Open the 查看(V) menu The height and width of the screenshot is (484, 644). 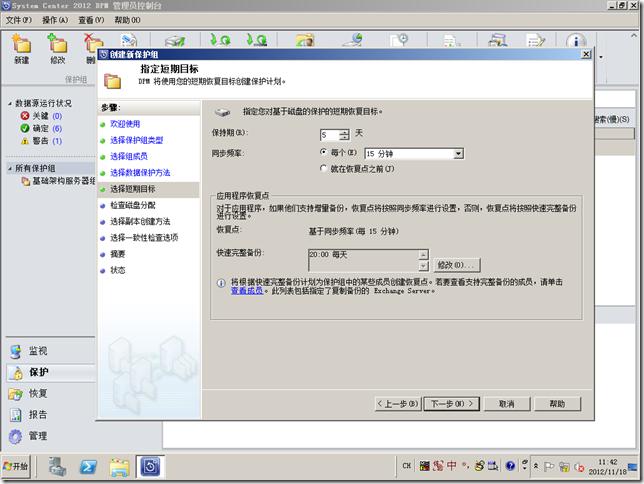pyautogui.click(x=91, y=20)
